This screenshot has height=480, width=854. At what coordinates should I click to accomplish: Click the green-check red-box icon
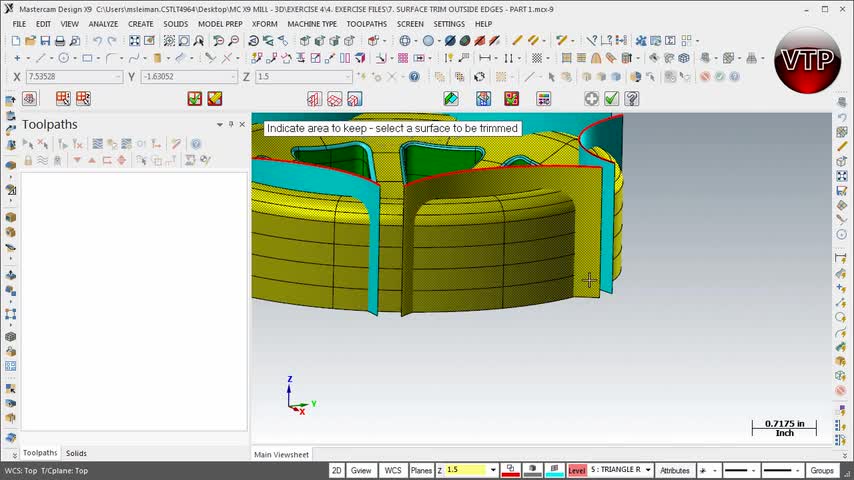[x=194, y=99]
